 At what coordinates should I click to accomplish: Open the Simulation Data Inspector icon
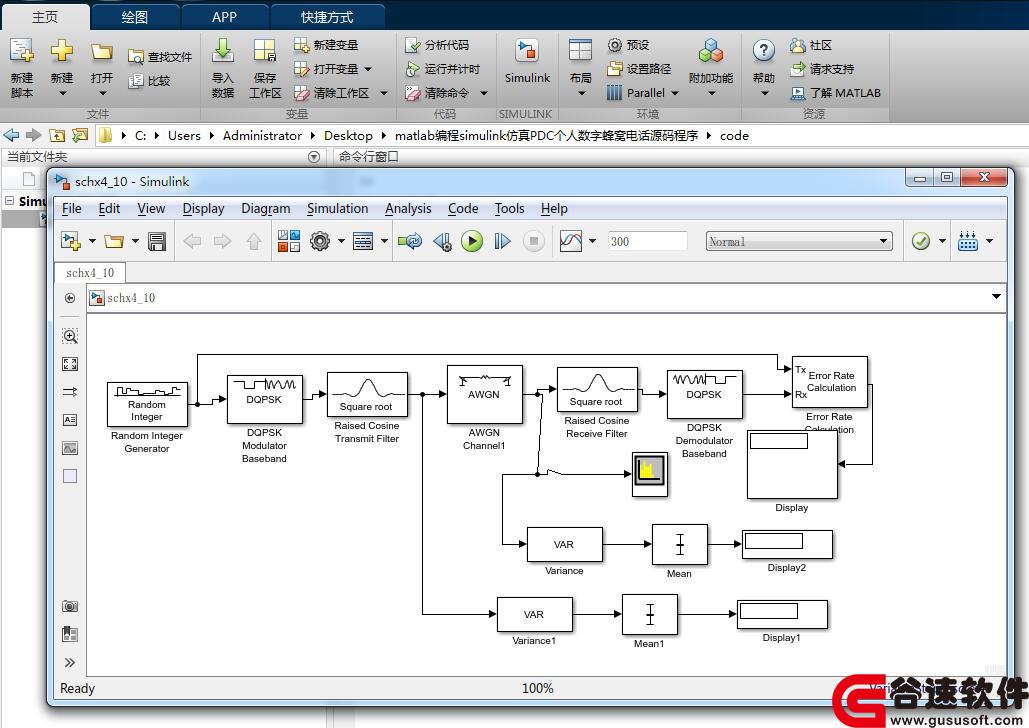coord(570,241)
